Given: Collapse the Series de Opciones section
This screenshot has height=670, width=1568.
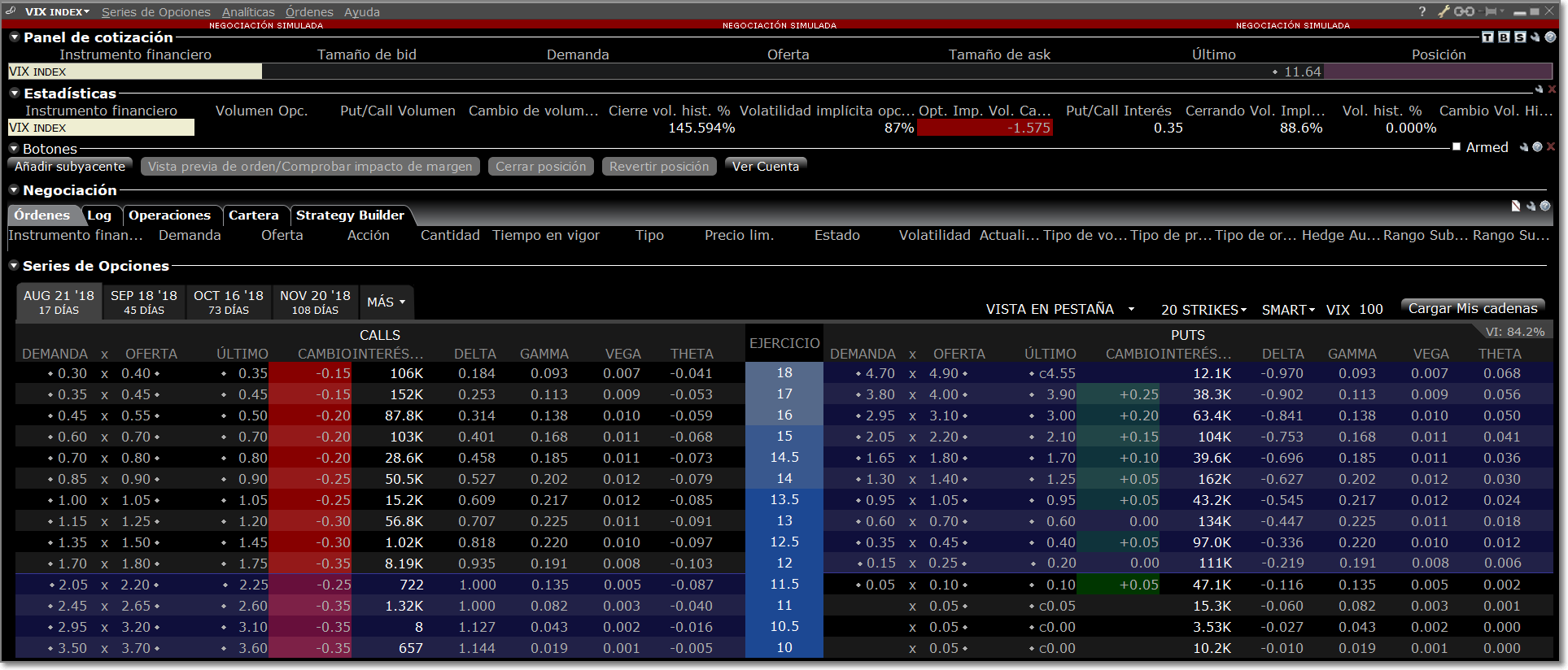Looking at the screenshot, I should point(14,265).
